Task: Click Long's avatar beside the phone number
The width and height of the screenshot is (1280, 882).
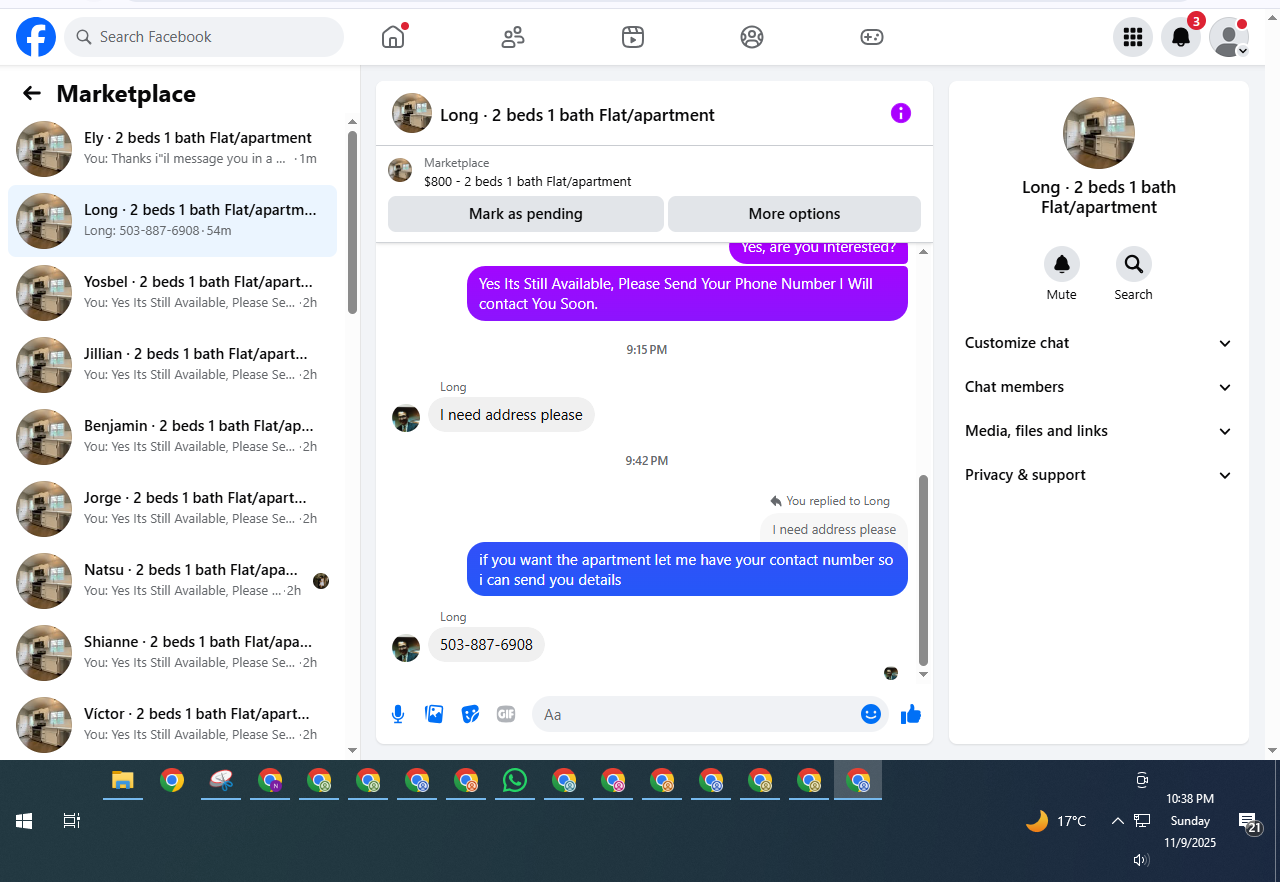Action: pyautogui.click(x=406, y=647)
